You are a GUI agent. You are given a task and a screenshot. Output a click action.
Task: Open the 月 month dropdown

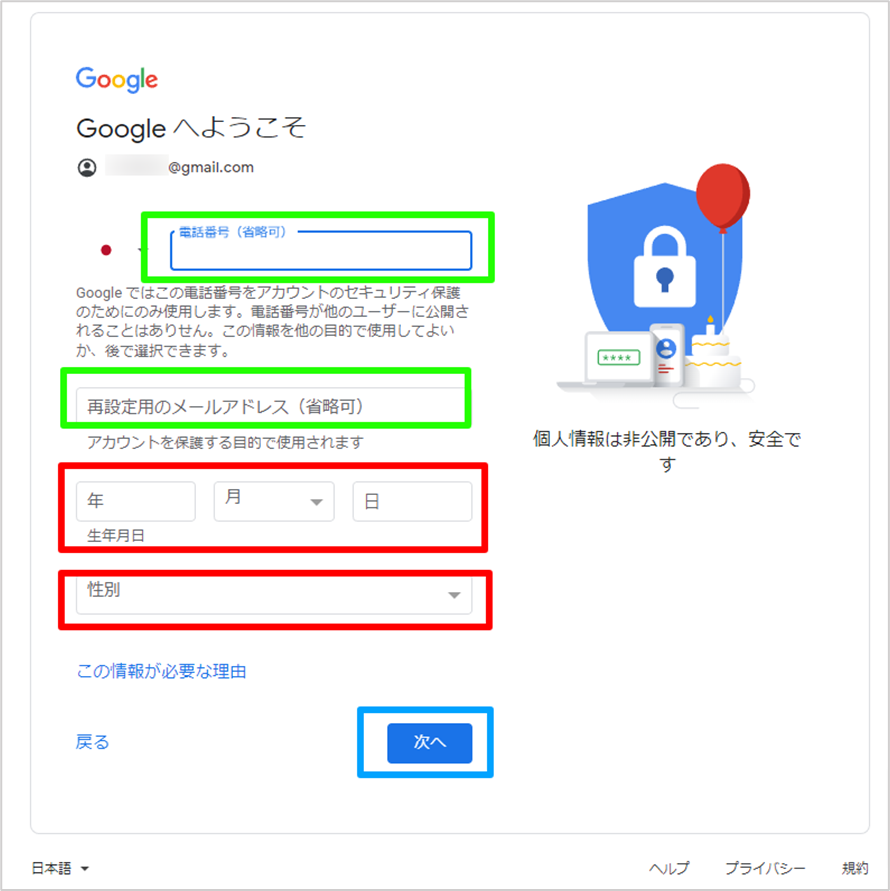coord(274,501)
